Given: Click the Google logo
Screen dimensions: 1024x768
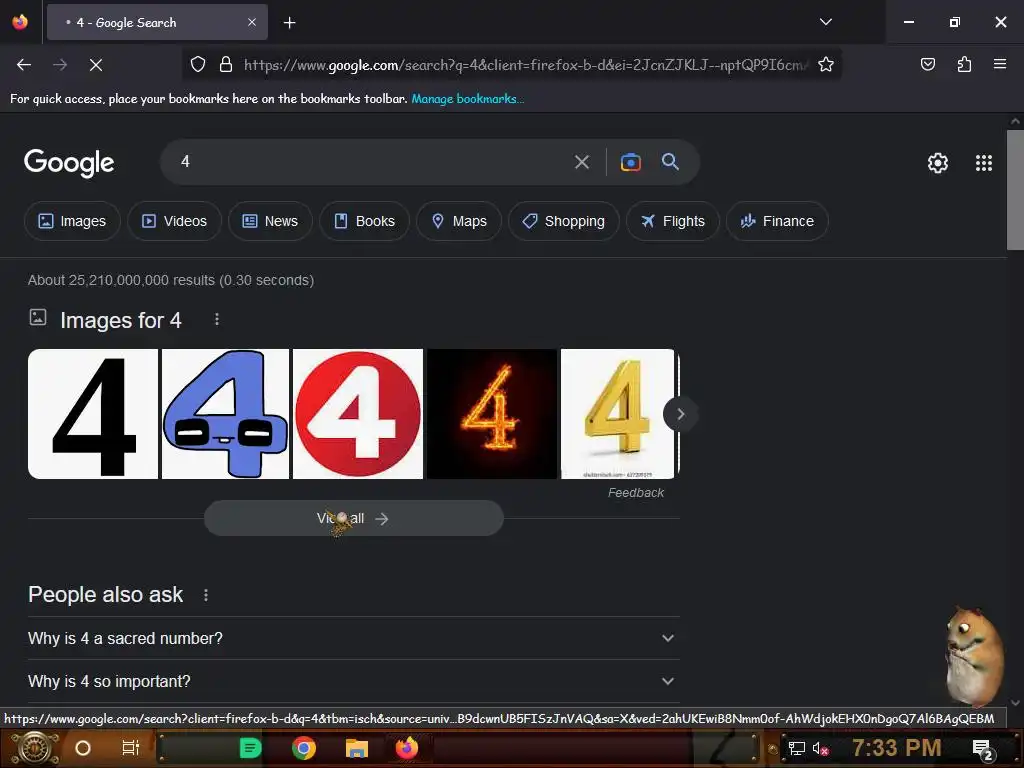Looking at the screenshot, I should click(69, 163).
